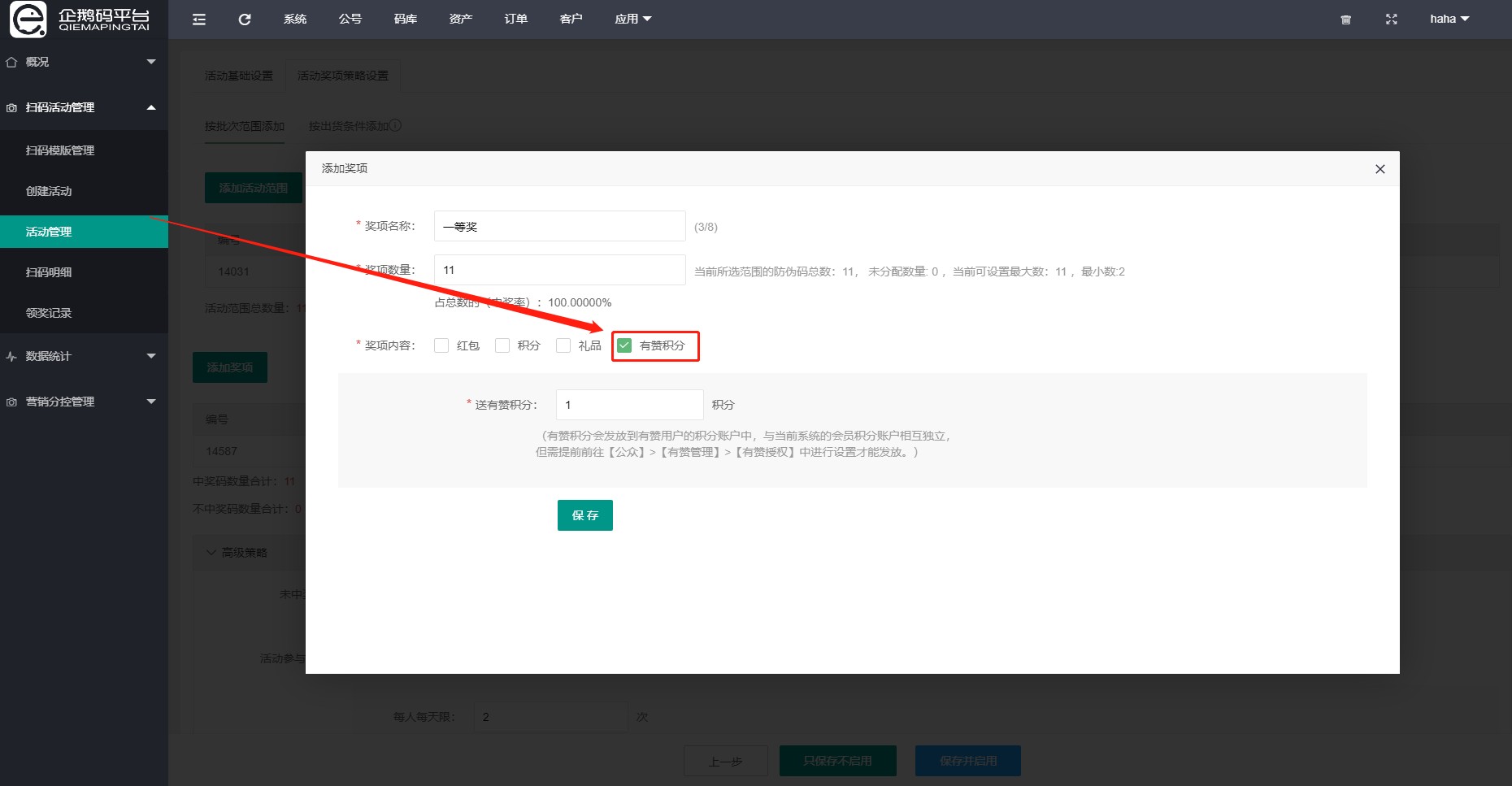Screen dimensions: 1512x786
Task: Collapse the 高级策略 section chevron
Action: coord(211,553)
